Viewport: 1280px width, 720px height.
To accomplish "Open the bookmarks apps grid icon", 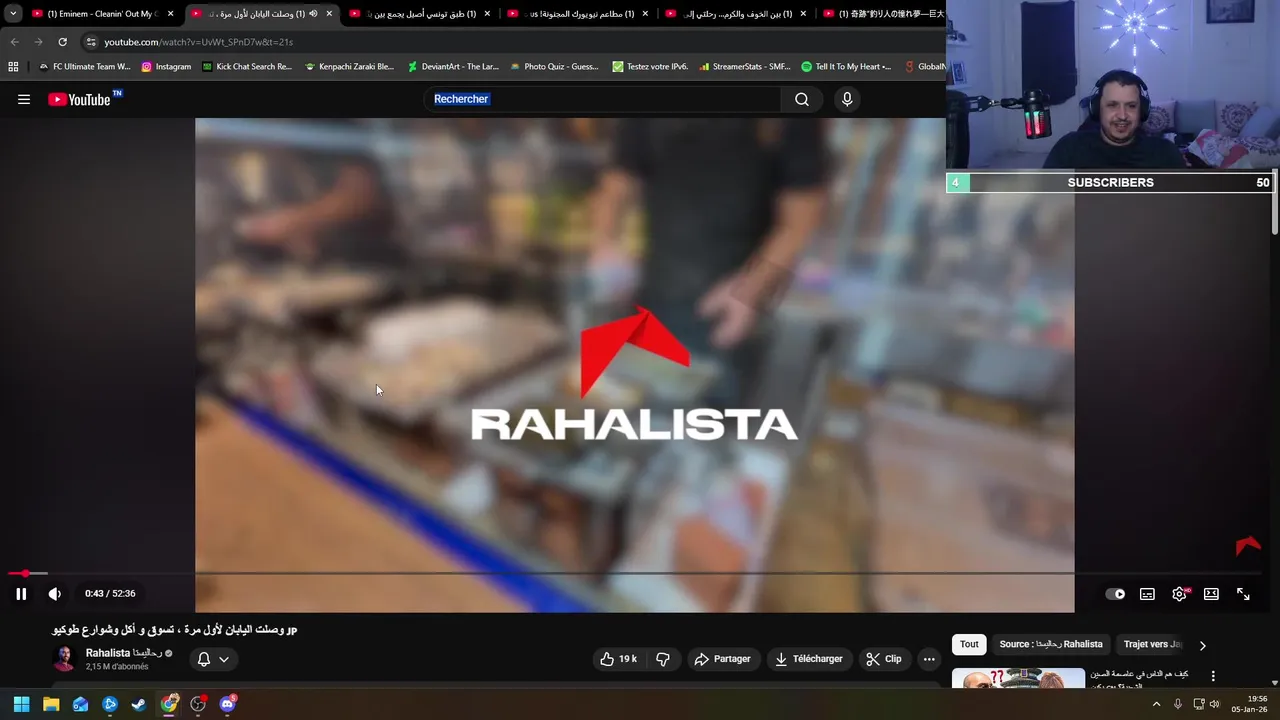I will pos(13,67).
